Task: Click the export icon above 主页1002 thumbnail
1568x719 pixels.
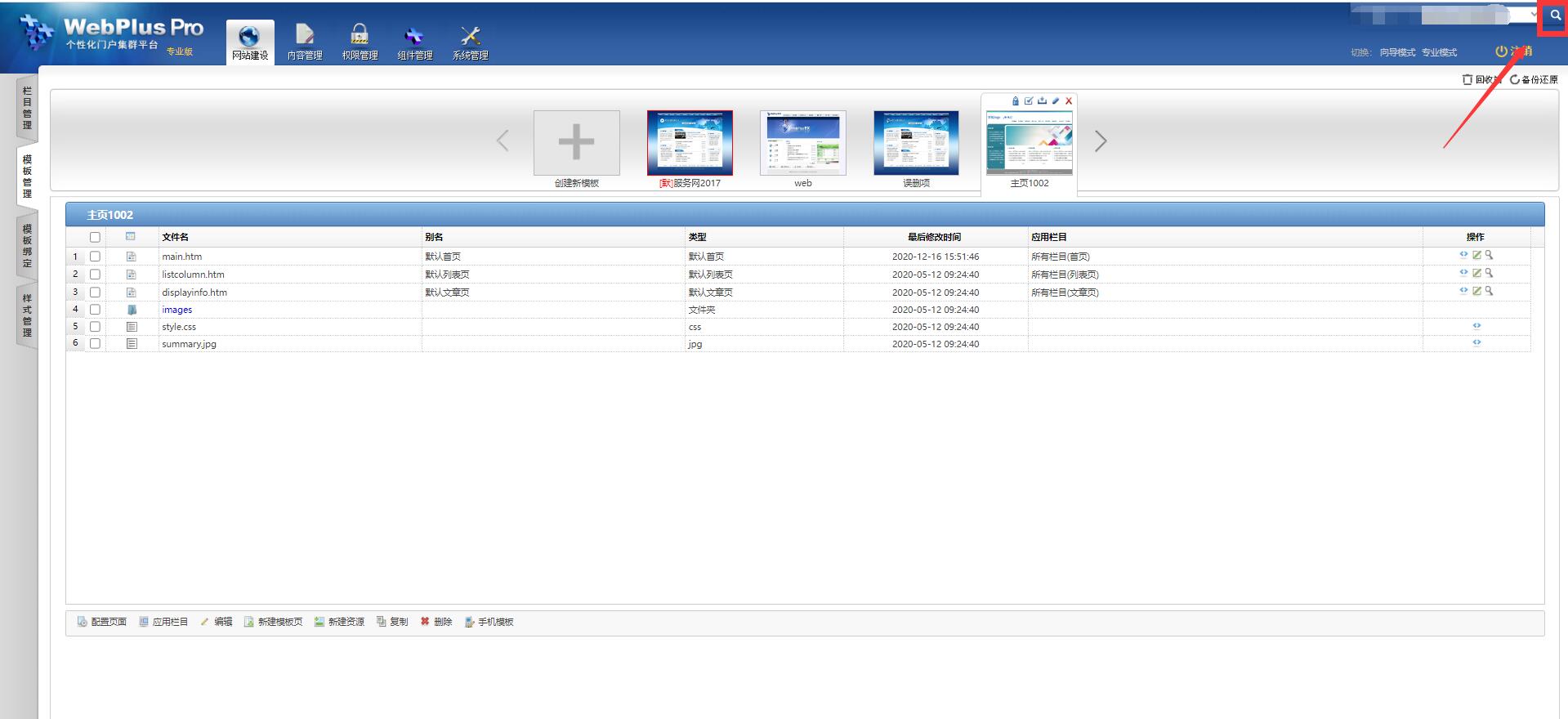Action: 1042,101
